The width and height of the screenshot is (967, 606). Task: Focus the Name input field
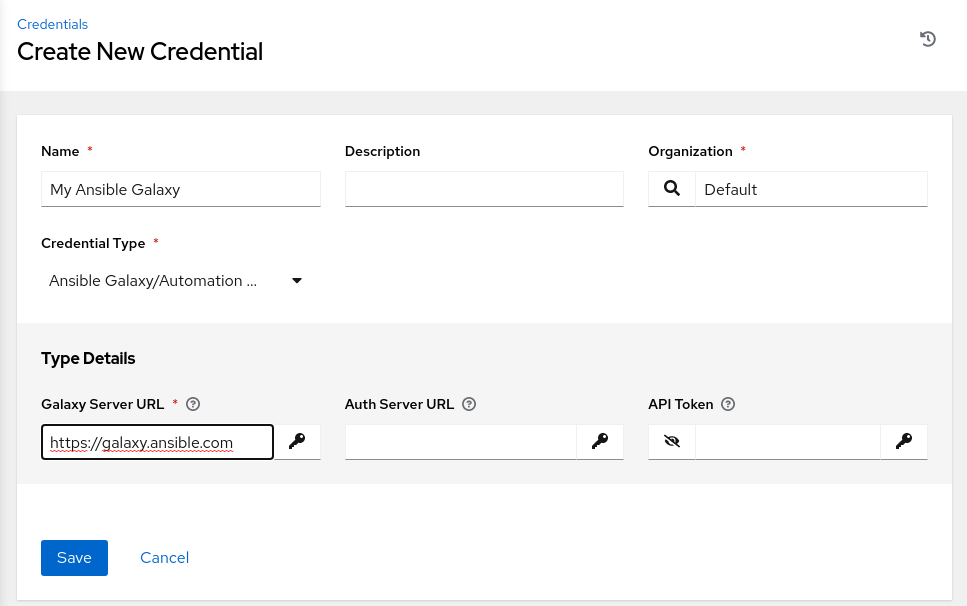click(180, 189)
